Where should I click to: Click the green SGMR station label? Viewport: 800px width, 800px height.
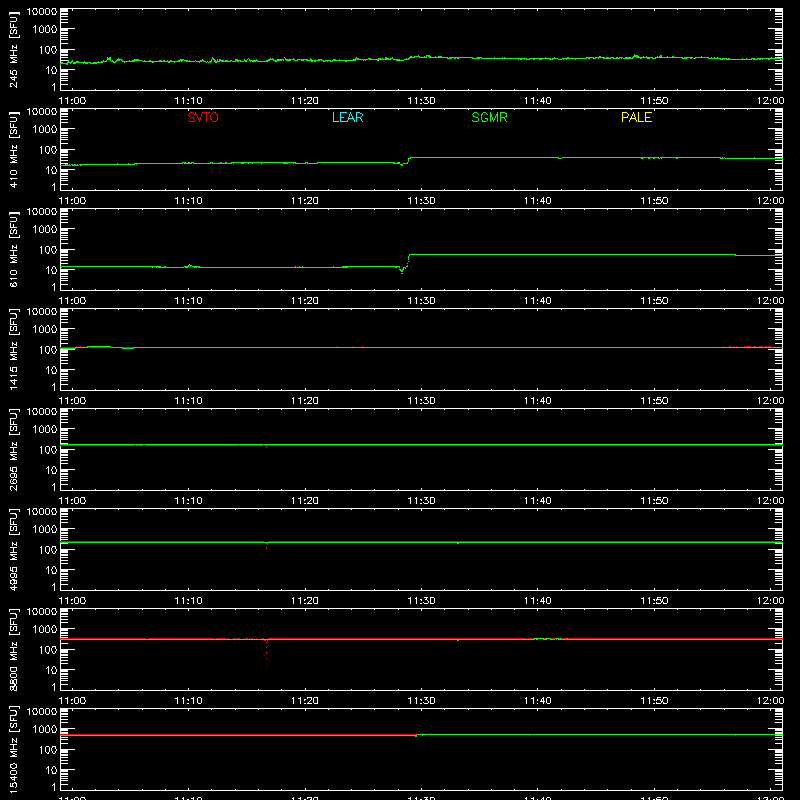[489, 117]
